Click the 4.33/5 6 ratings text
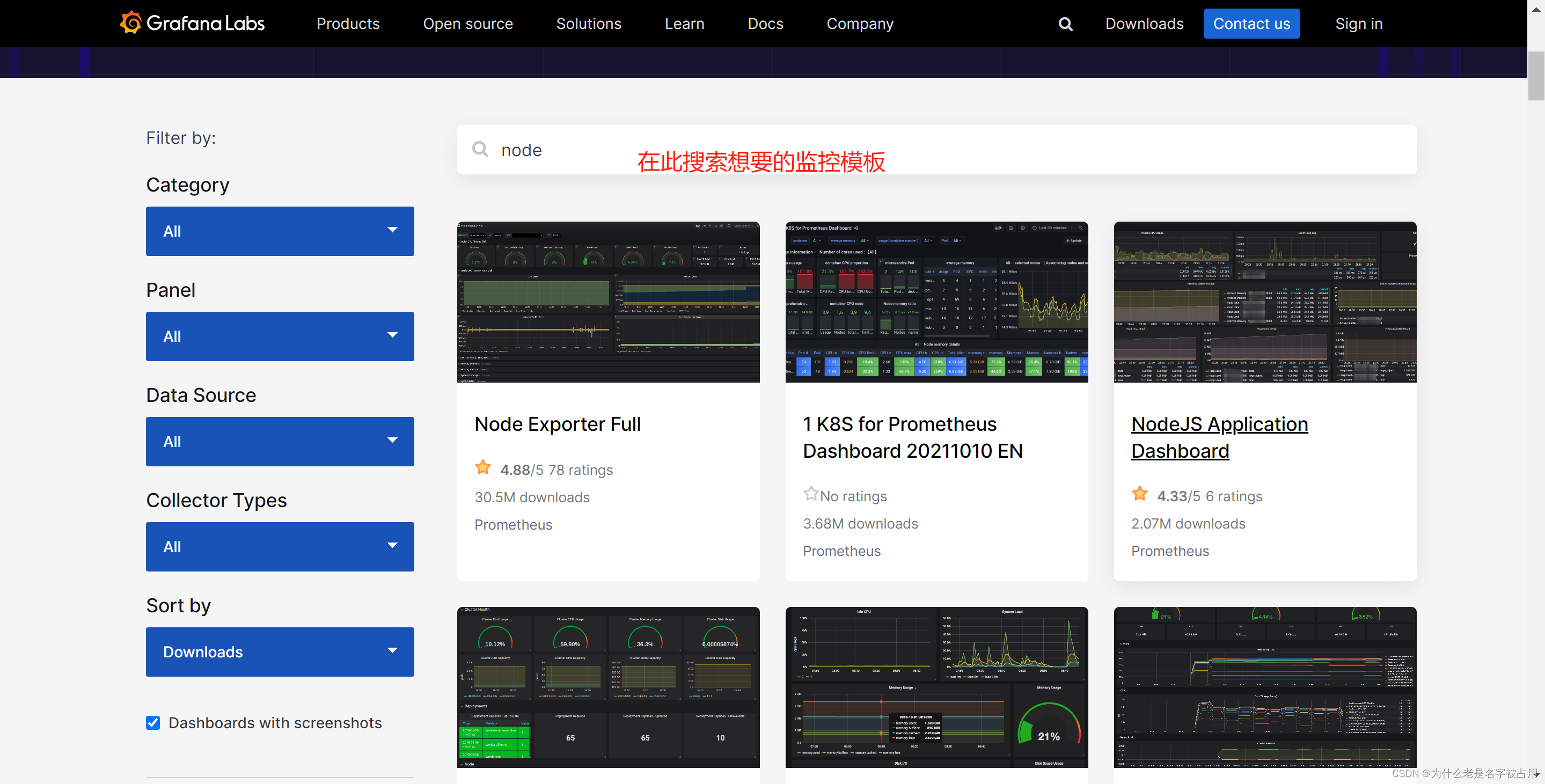1545x784 pixels. point(1210,496)
